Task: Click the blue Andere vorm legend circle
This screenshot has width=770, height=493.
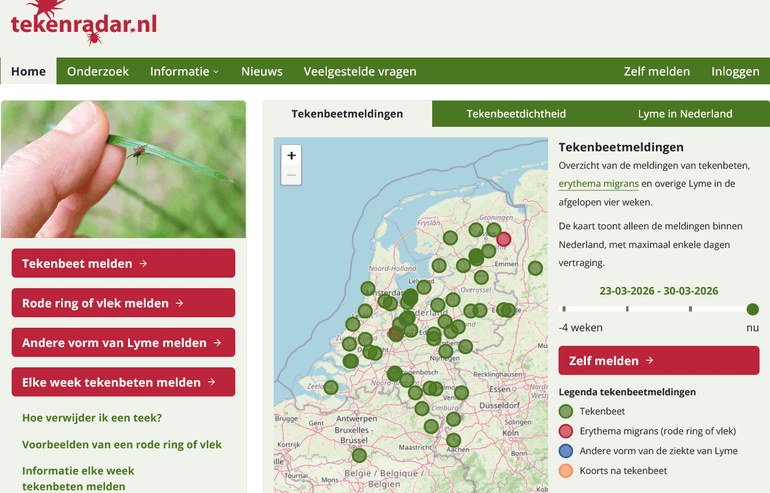Action: (566, 451)
